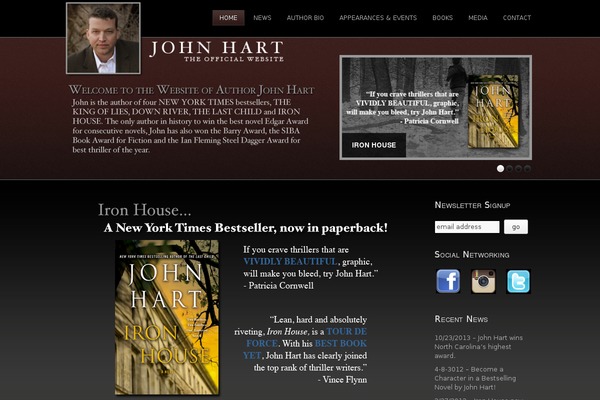
Task: Click the 'Newsletter Signup' heading
Action: pyautogui.click(x=472, y=205)
